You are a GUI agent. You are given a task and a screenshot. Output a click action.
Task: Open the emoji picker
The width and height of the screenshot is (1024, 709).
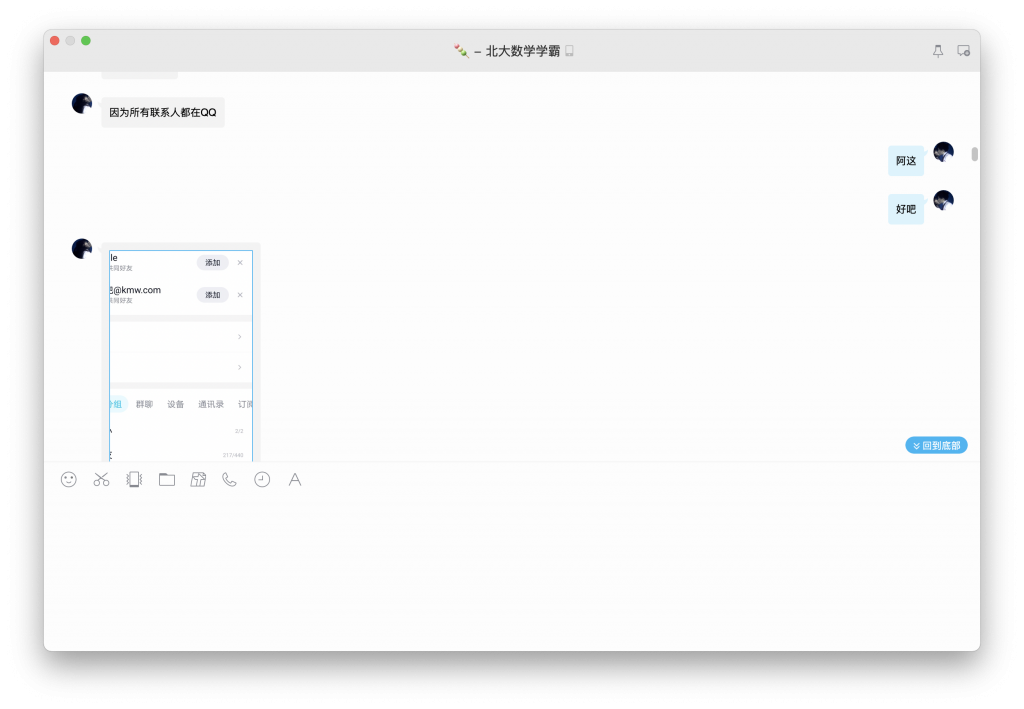[x=67, y=479]
